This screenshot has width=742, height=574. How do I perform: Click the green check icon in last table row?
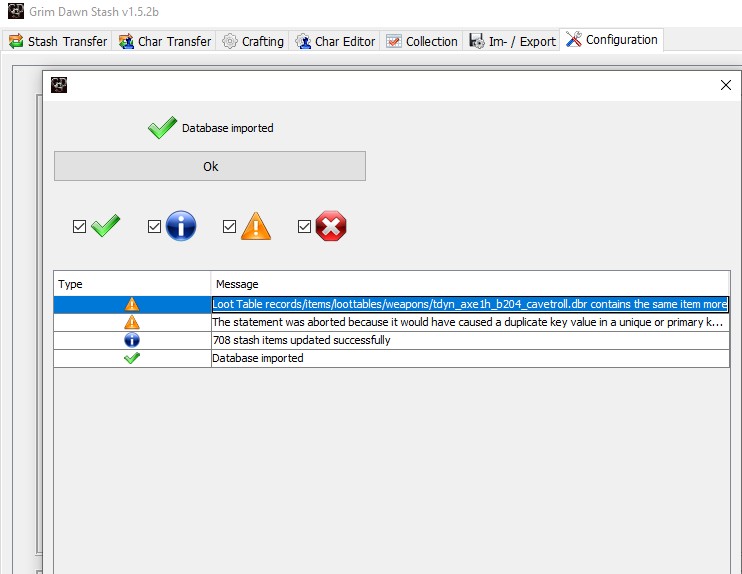click(x=132, y=358)
